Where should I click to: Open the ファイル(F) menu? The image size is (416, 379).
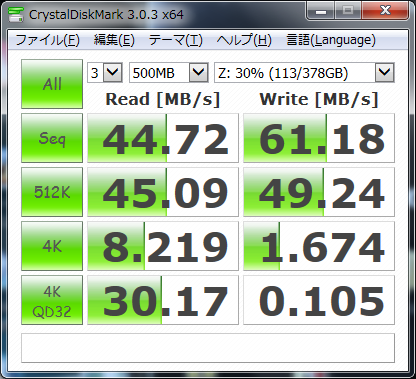[47, 40]
